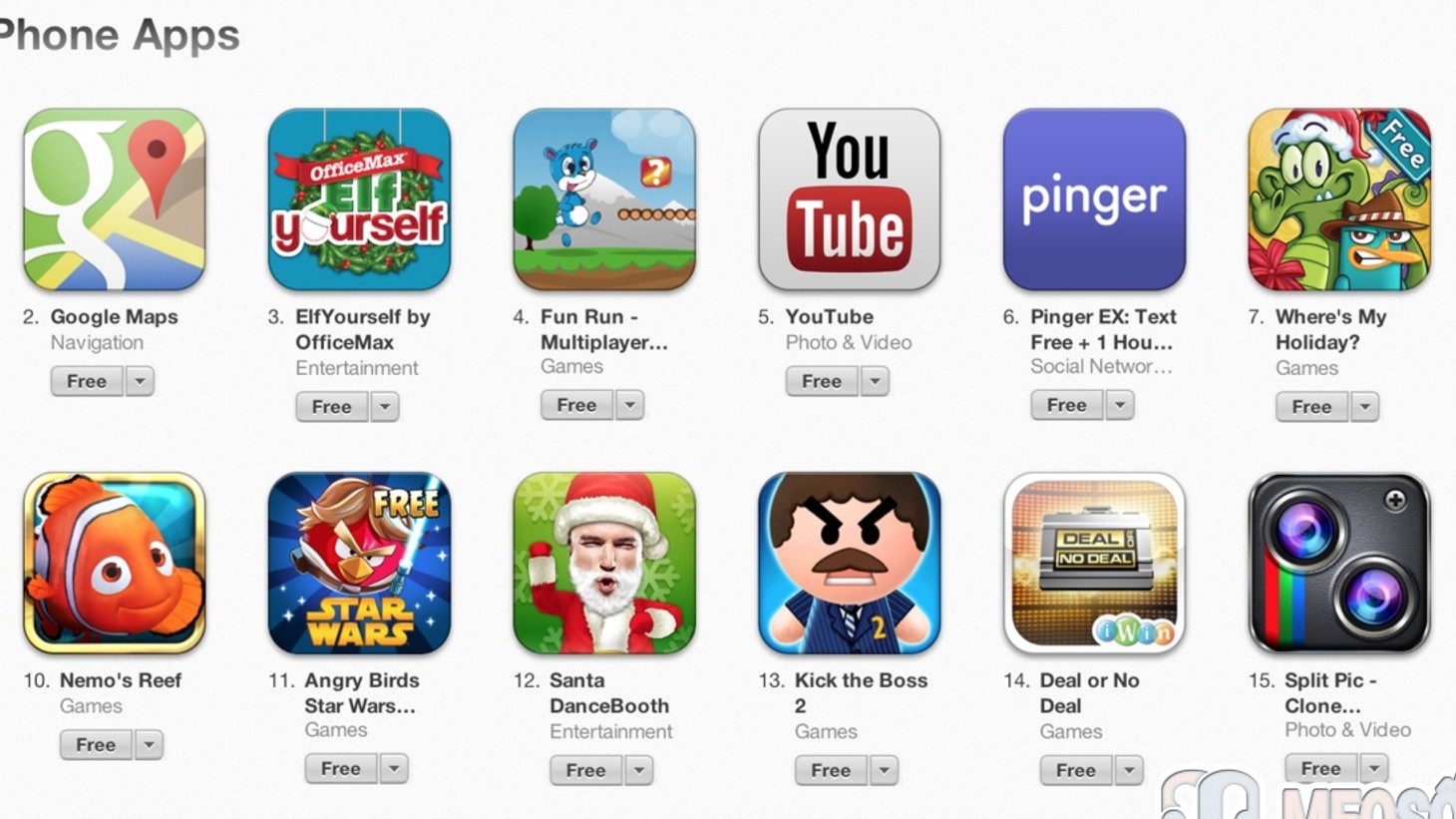Select the Kick the Boss 2 icon
The width and height of the screenshot is (1456, 819).
tap(850, 563)
